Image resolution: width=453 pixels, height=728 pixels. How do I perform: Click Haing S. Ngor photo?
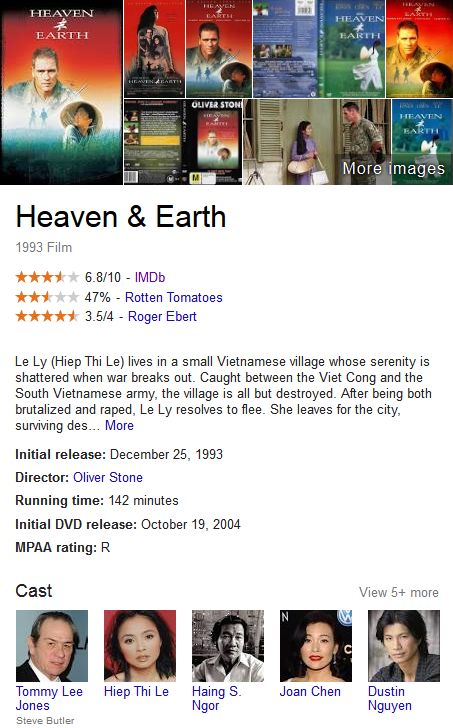(228, 646)
